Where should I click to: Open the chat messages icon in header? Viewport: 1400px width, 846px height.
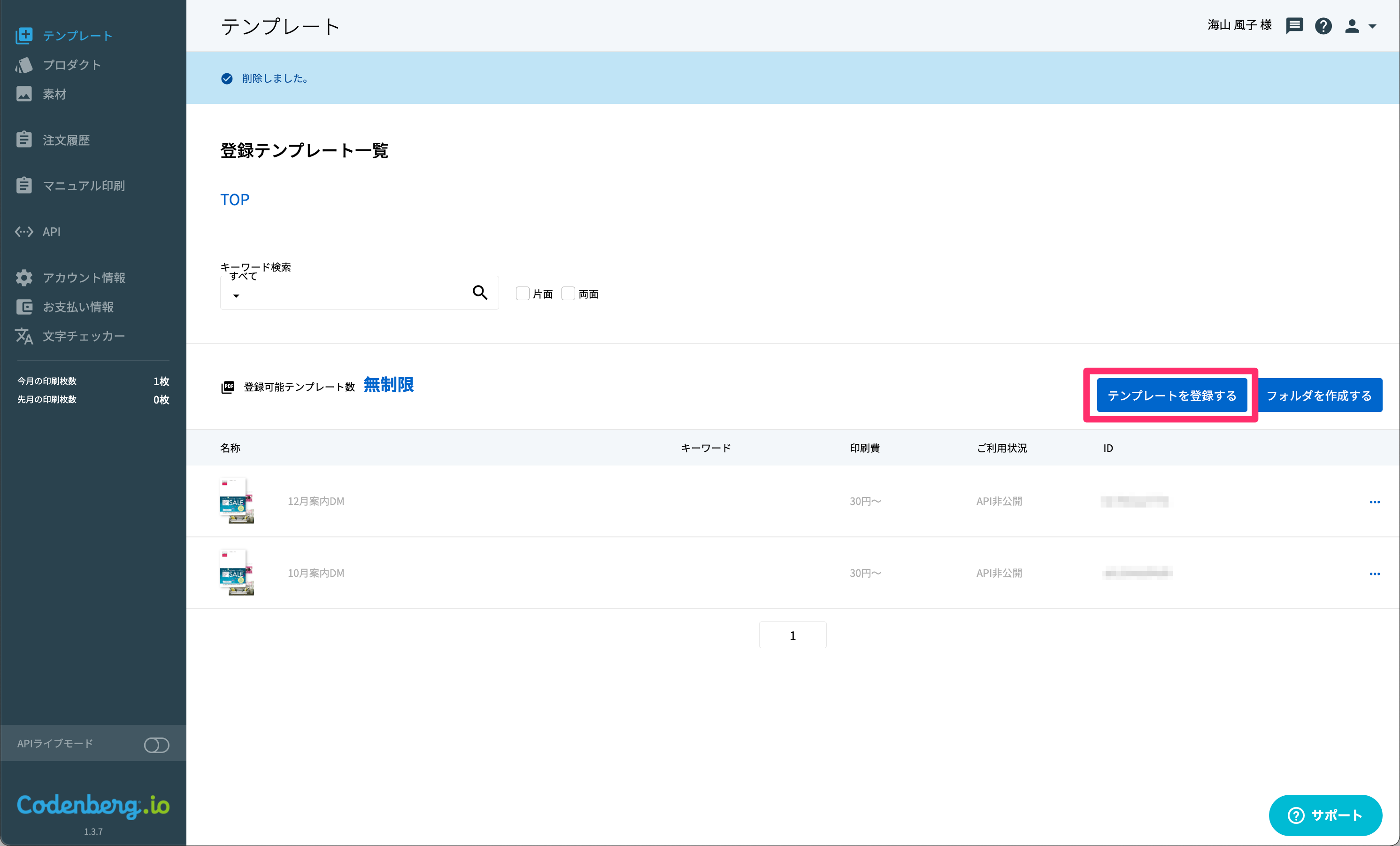[1294, 25]
